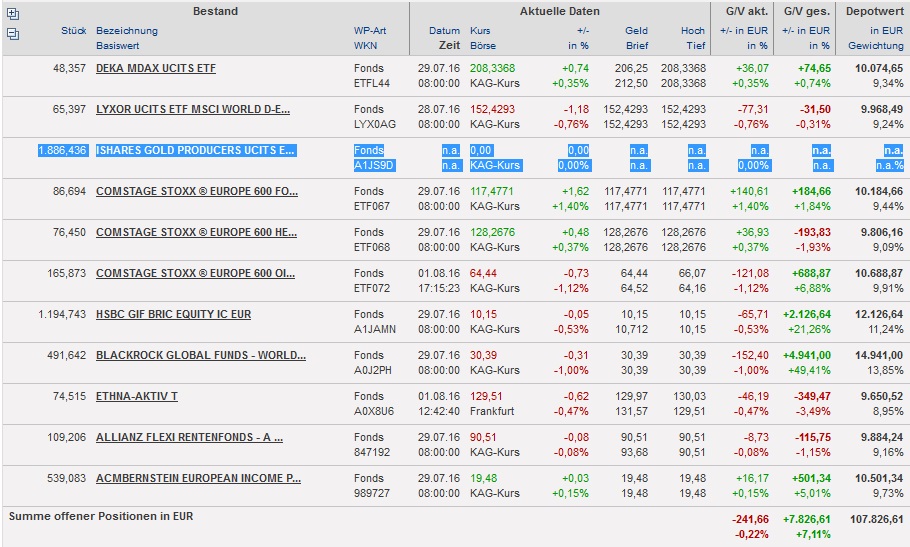Click the Kurs column header

pos(481,31)
